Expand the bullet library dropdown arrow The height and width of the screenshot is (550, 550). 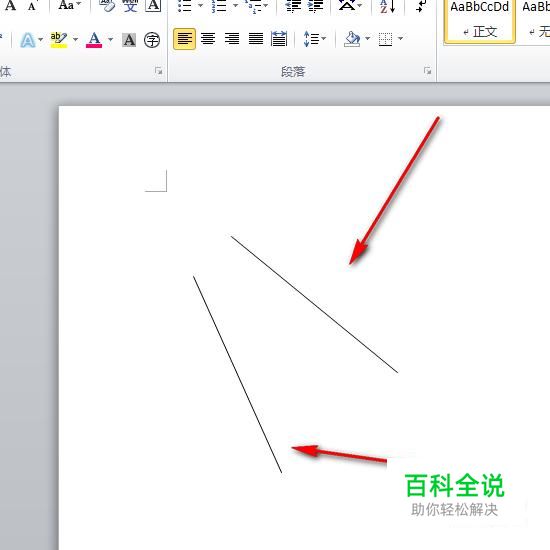pyautogui.click(x=200, y=6)
